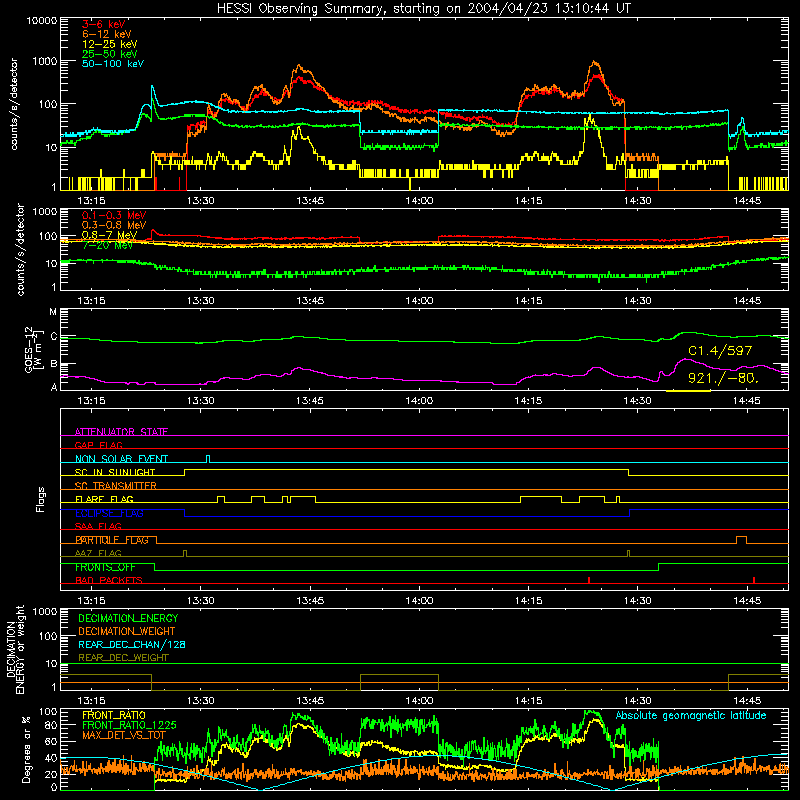Click the C1.4/597 flare annotation

click(720, 351)
